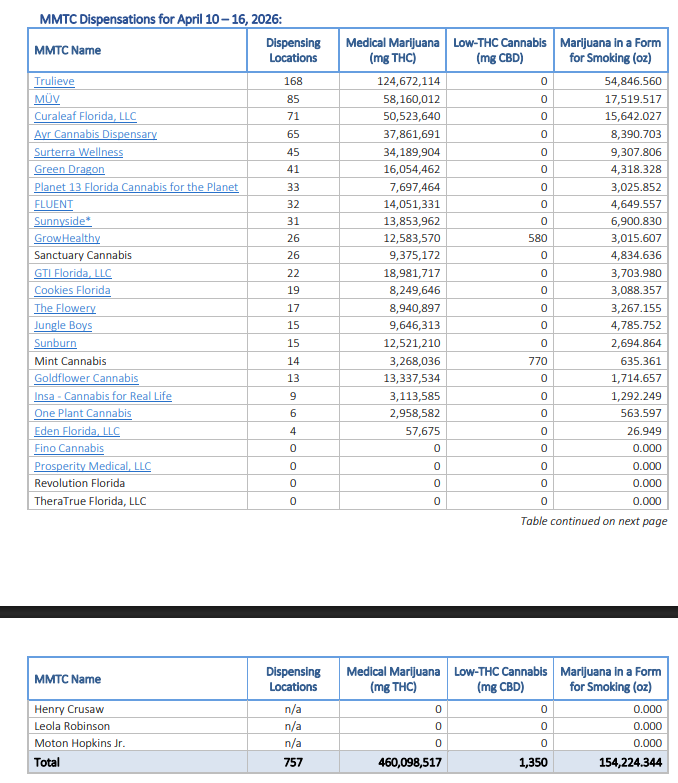678x783 pixels.
Task: Click second table's Low-THC Cannabis (mg CBD) header
Action: tap(500, 679)
